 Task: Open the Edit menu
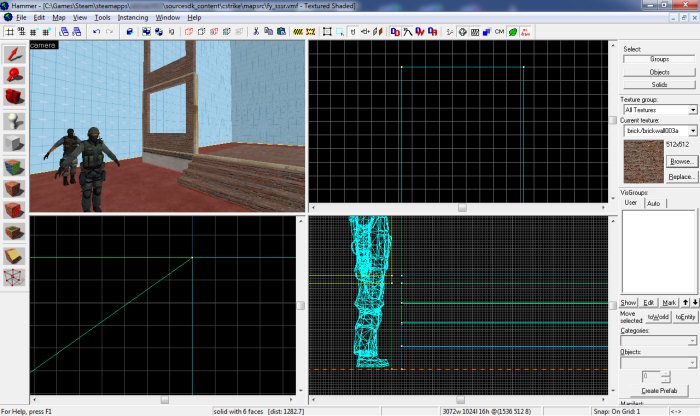click(x=39, y=17)
